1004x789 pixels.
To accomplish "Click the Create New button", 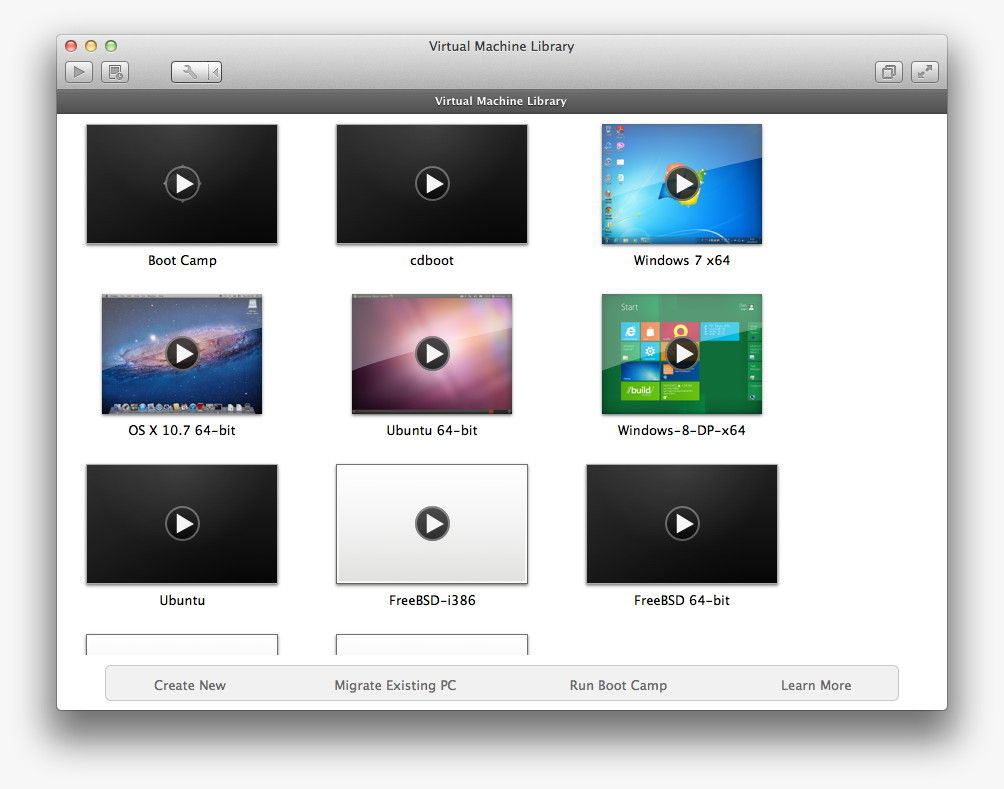I will 190,685.
